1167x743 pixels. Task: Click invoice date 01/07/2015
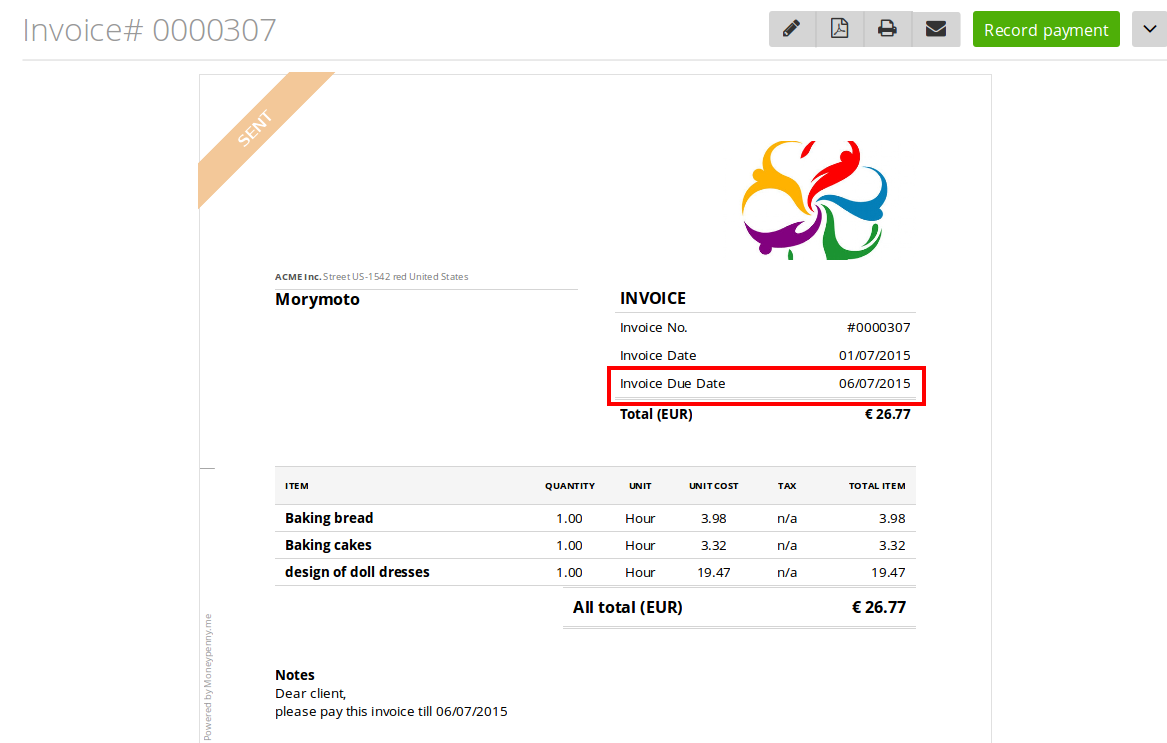click(875, 355)
